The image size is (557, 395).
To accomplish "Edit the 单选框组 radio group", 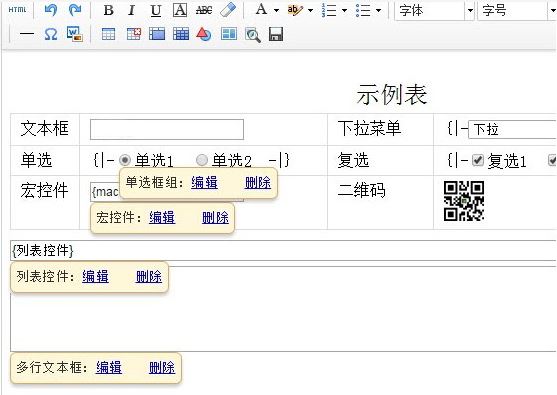I will click(204, 183).
